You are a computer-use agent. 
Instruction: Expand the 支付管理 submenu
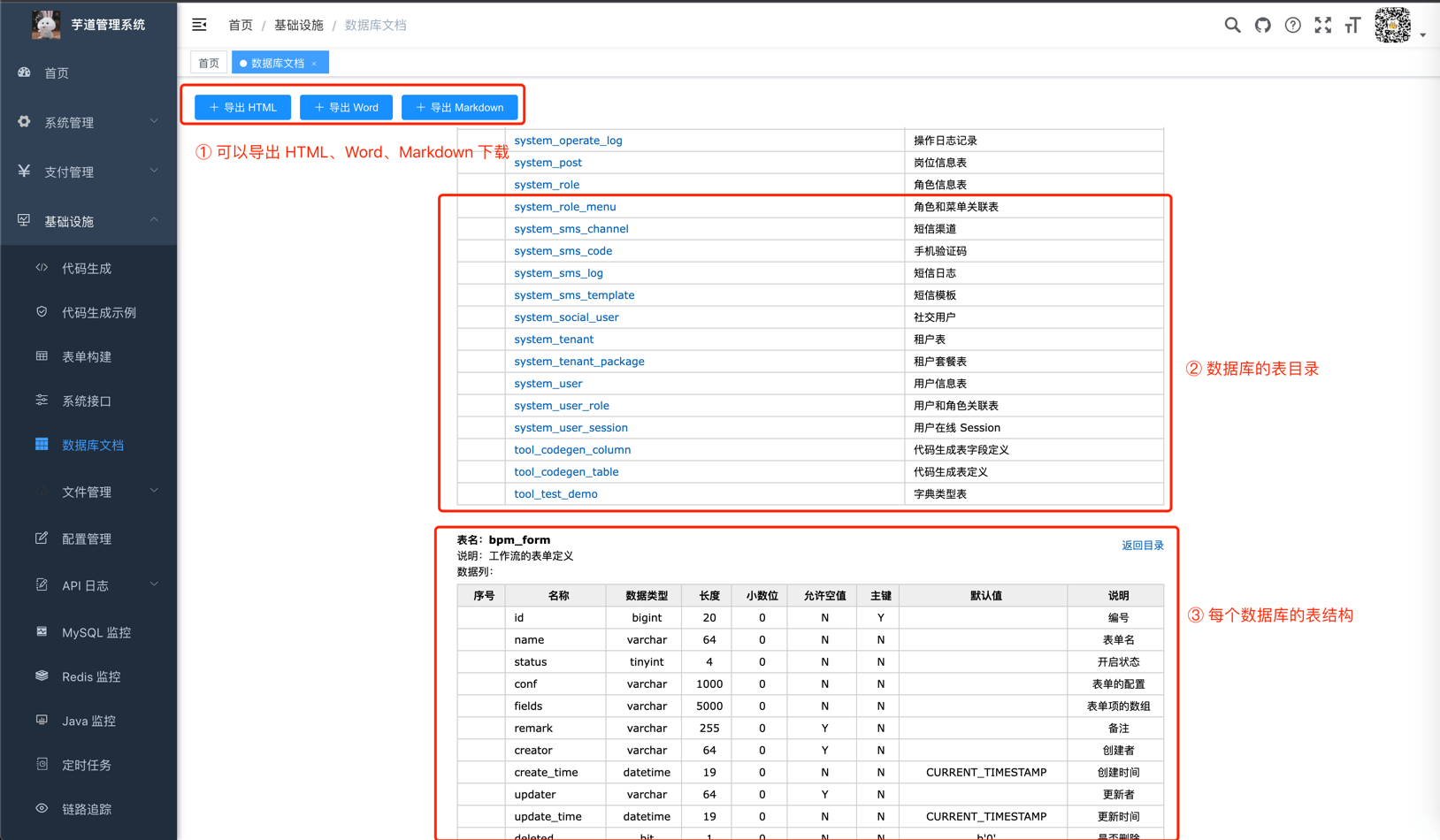pos(88,172)
